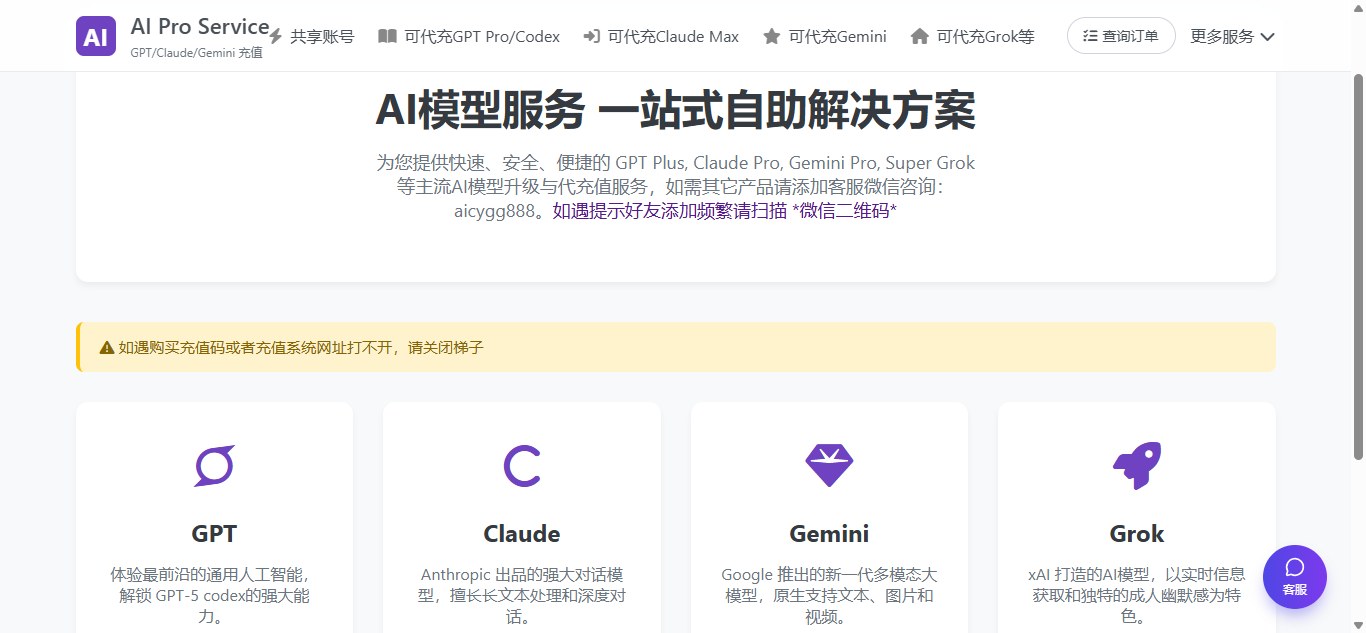Click the Claude card heading
1366x633 pixels.
(521, 533)
